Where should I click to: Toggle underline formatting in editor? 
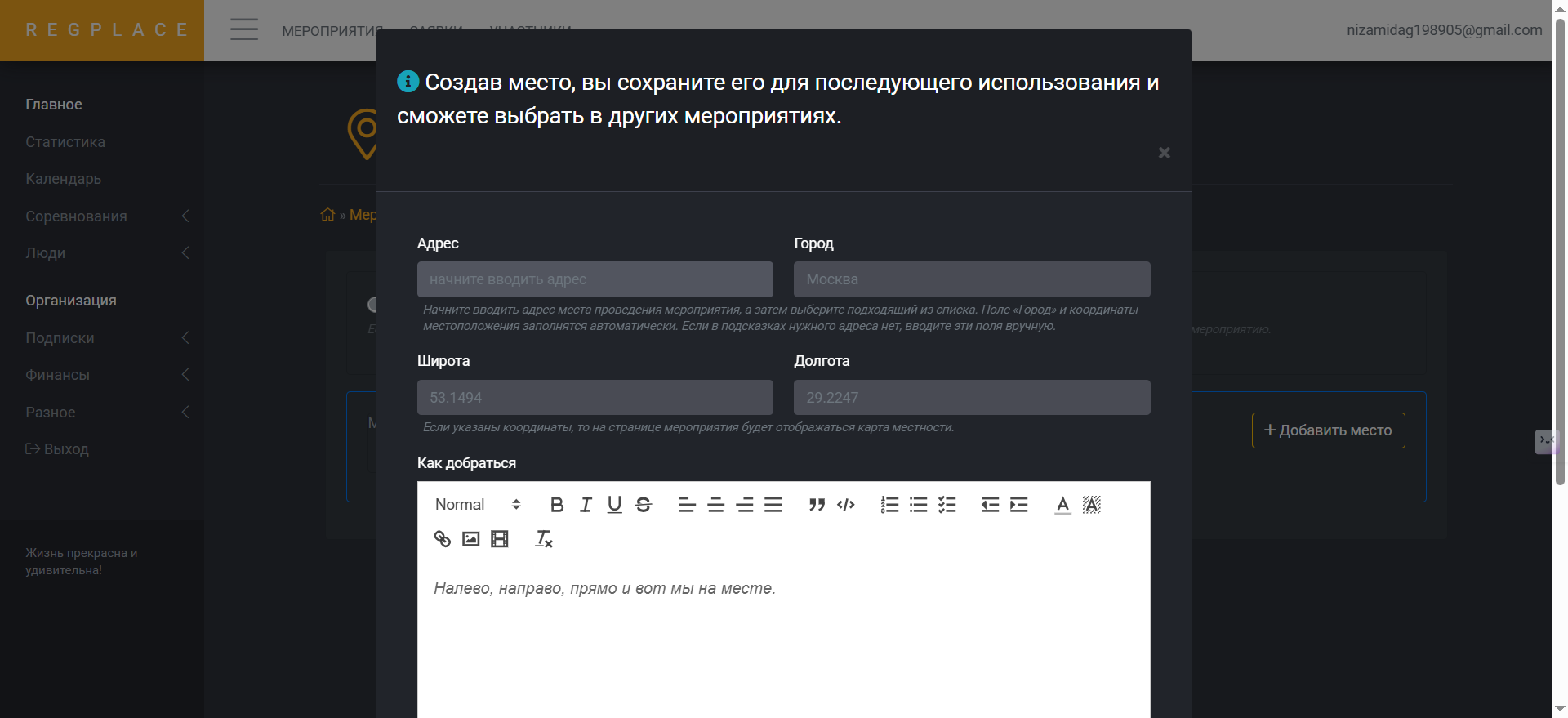coord(615,505)
